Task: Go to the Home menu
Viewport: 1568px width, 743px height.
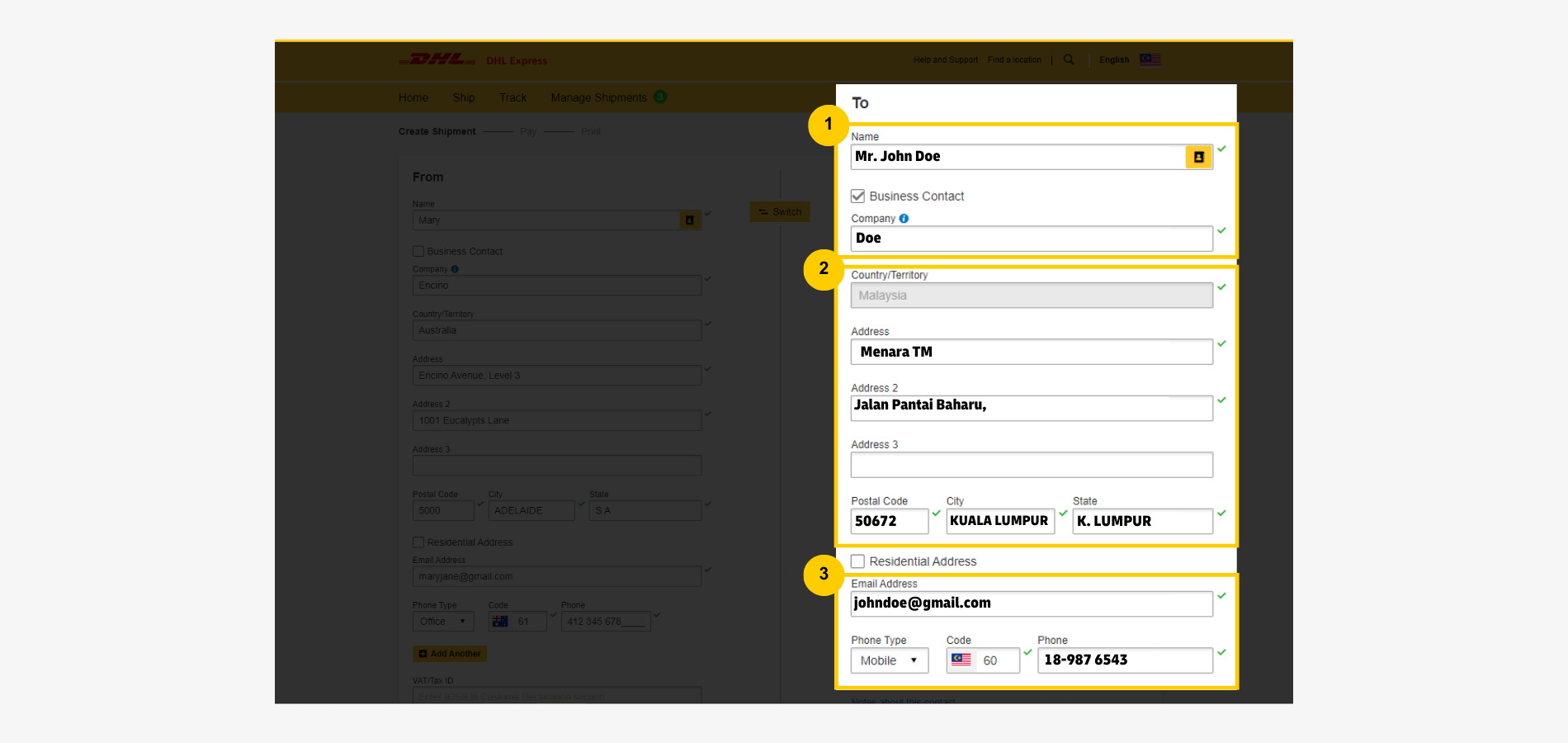Action: coord(413,97)
